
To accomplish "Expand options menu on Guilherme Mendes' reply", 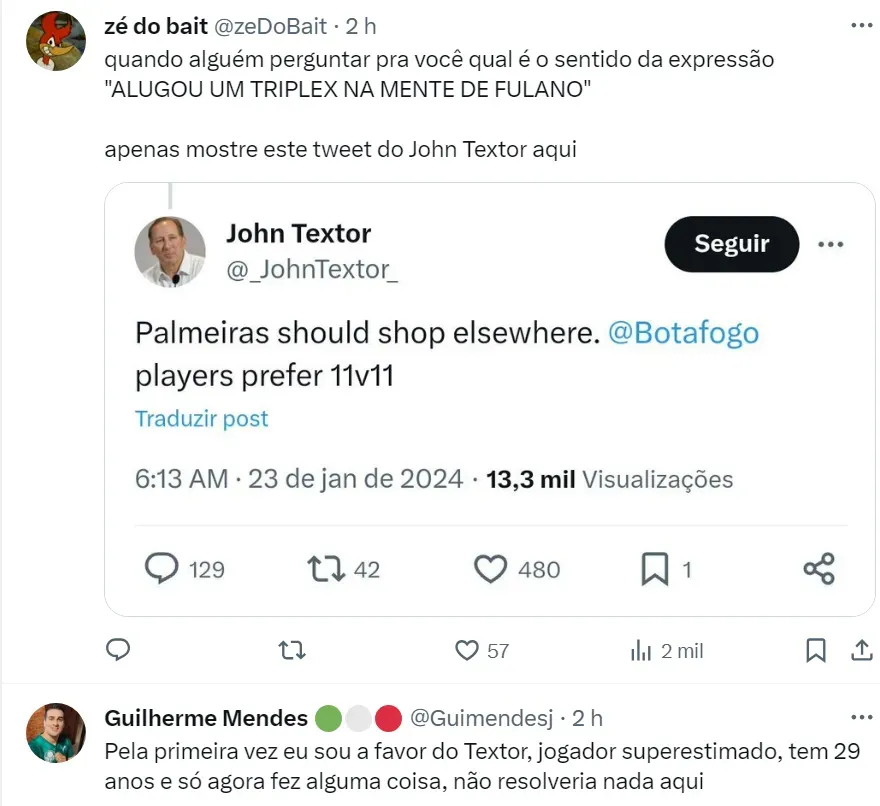I will coord(859,717).
